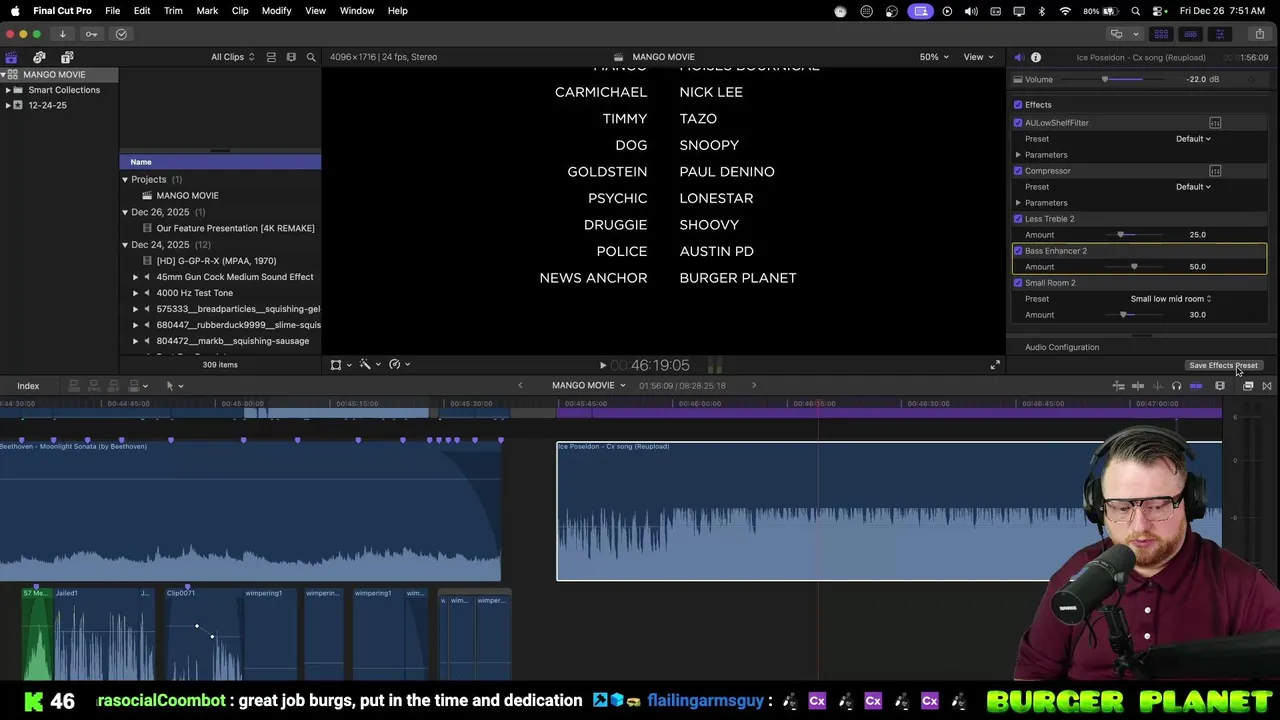The image size is (1280, 720).
Task: Click the Save Effects Preset button
Action: [x=1223, y=366]
